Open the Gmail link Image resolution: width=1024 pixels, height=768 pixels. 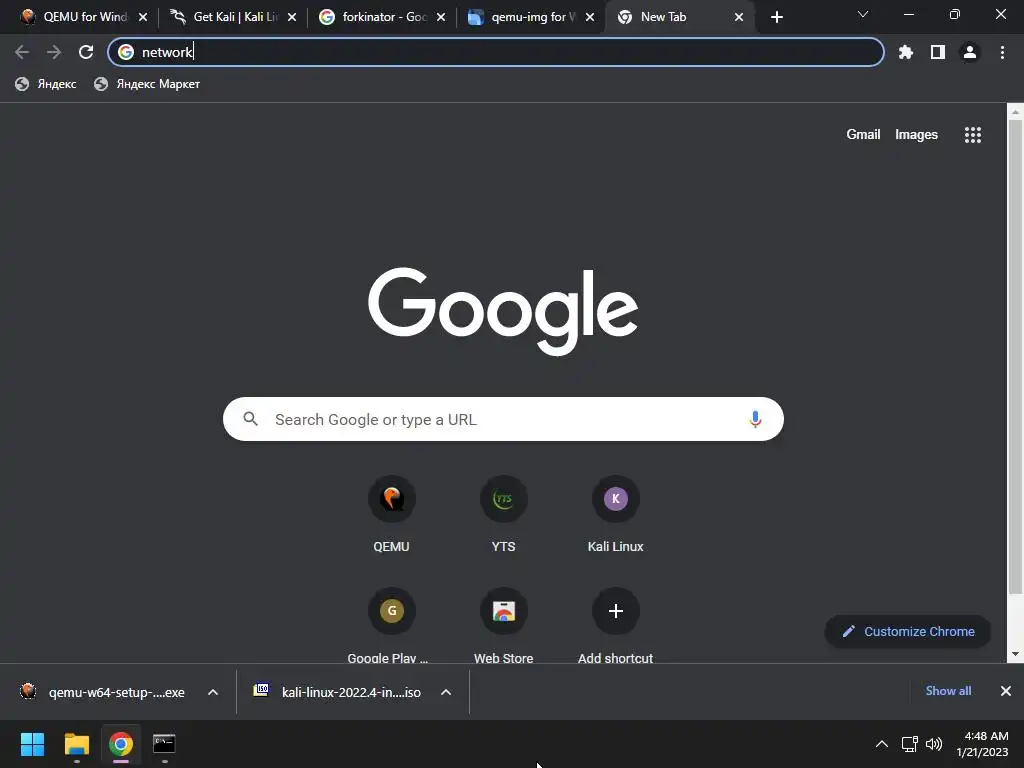pos(863,135)
